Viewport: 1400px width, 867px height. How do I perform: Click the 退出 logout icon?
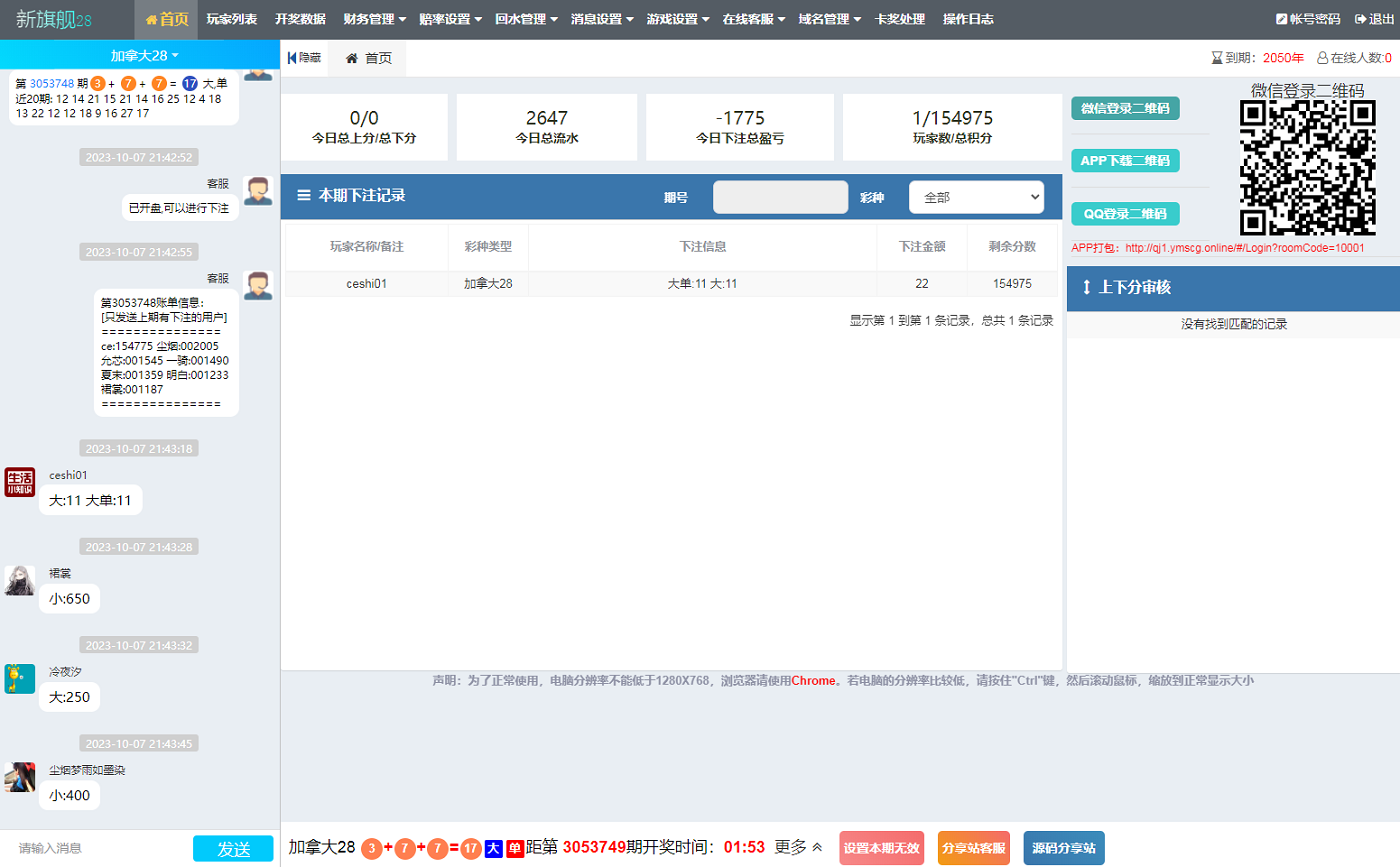pyautogui.click(x=1360, y=19)
